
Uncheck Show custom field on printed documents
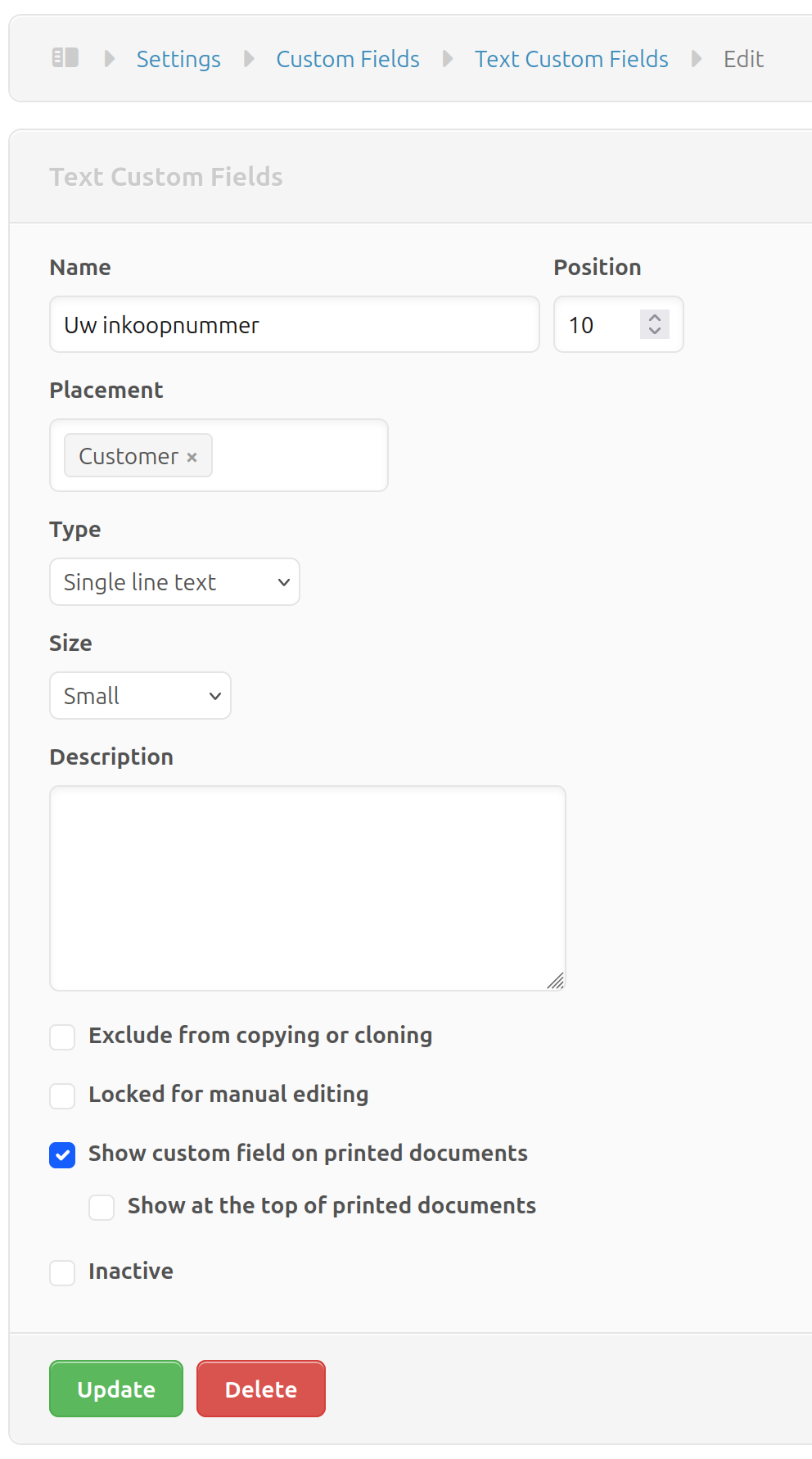(x=62, y=1154)
